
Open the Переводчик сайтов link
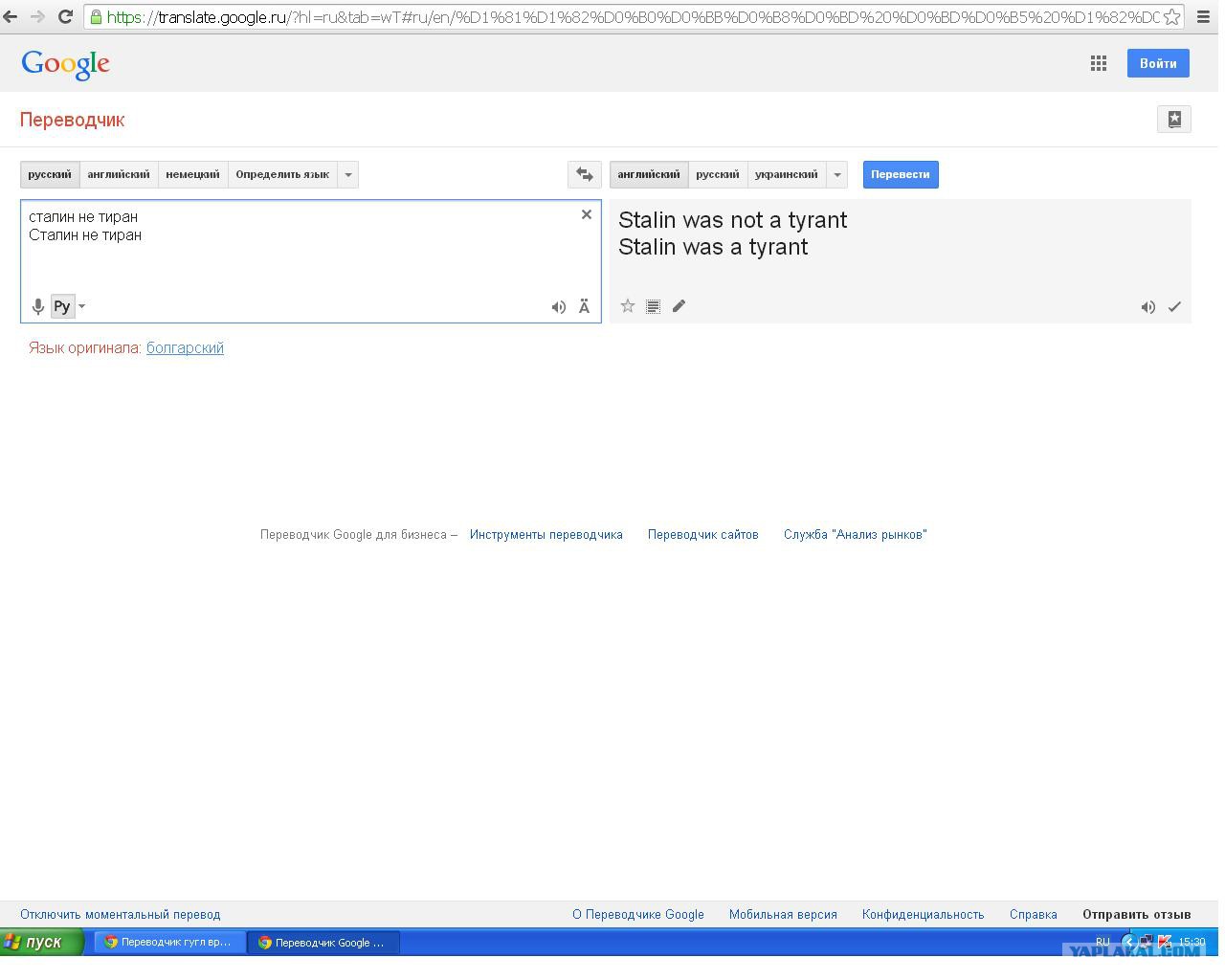703,534
